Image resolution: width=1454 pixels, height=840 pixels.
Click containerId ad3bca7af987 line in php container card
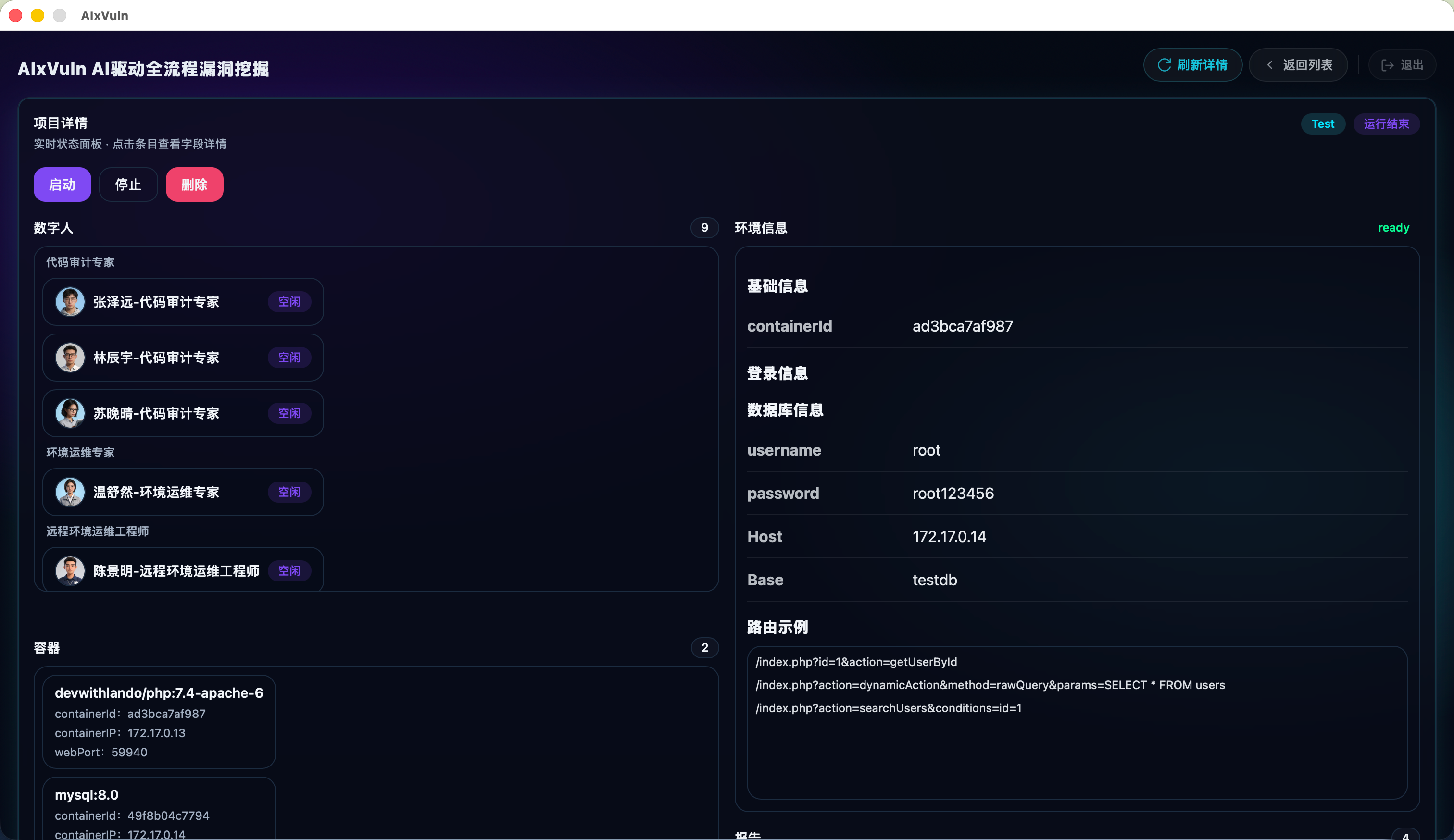coord(130,714)
